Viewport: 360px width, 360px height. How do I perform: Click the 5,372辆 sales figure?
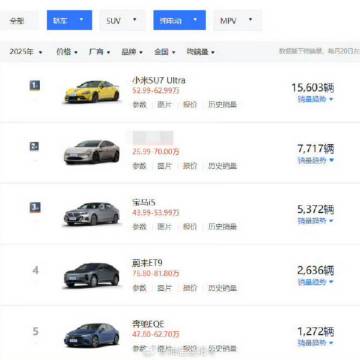[315, 209]
